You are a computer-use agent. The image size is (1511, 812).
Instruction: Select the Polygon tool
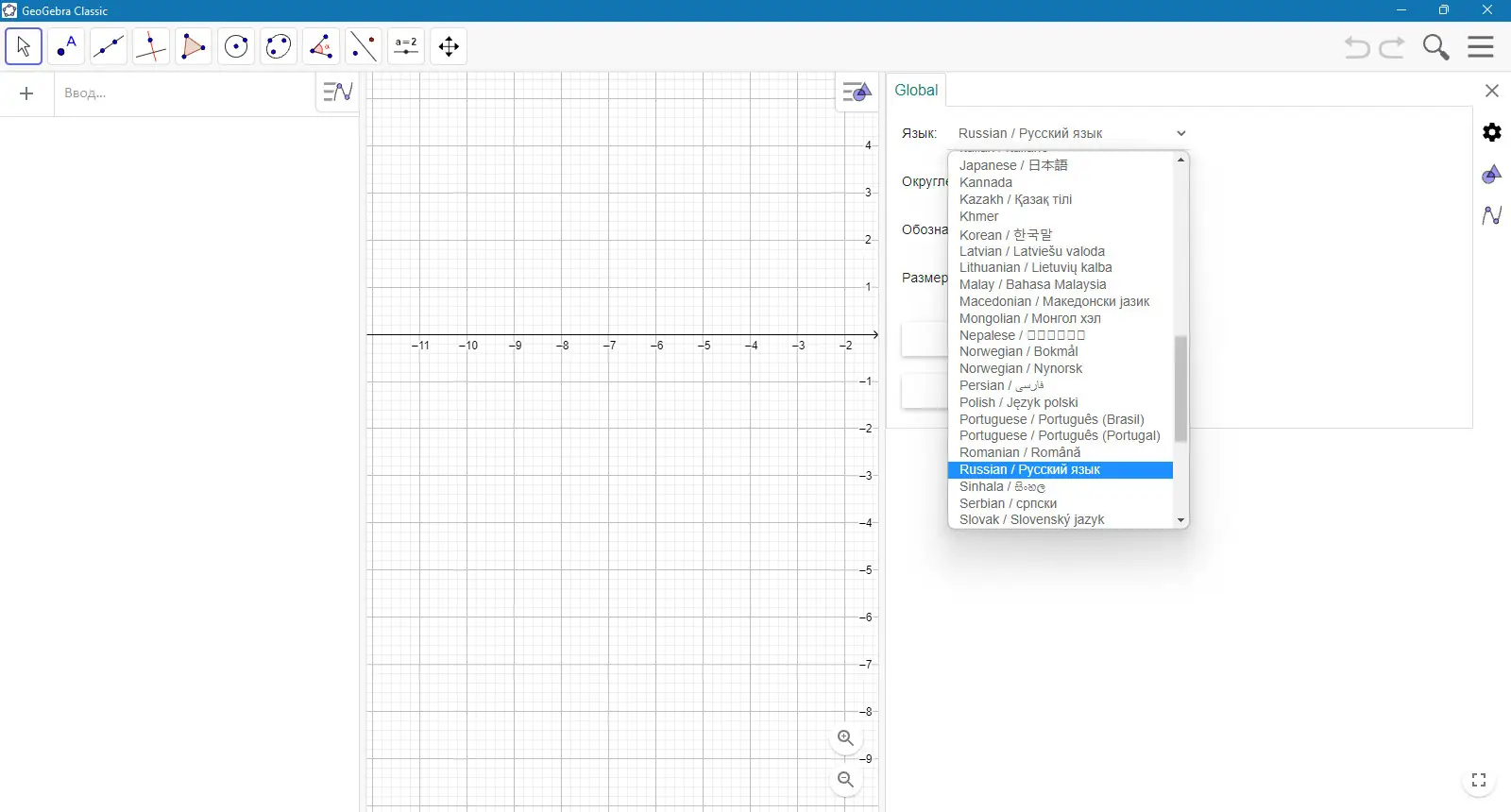click(194, 46)
